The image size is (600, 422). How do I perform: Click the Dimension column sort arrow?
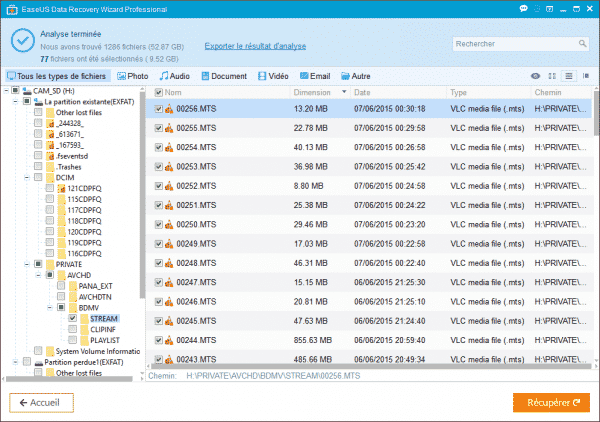[344, 92]
